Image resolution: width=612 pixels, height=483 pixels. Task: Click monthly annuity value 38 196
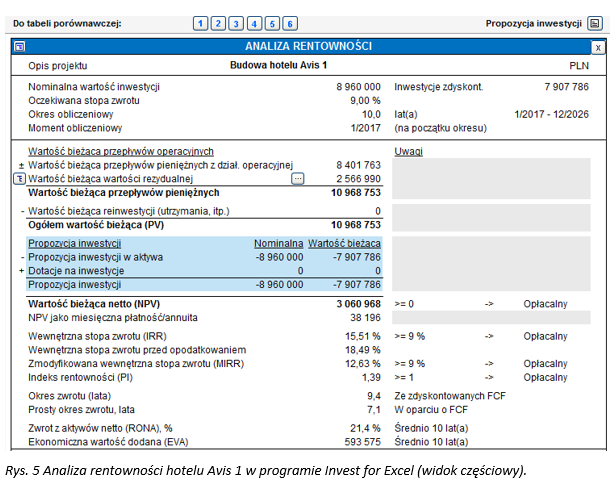[x=365, y=317]
